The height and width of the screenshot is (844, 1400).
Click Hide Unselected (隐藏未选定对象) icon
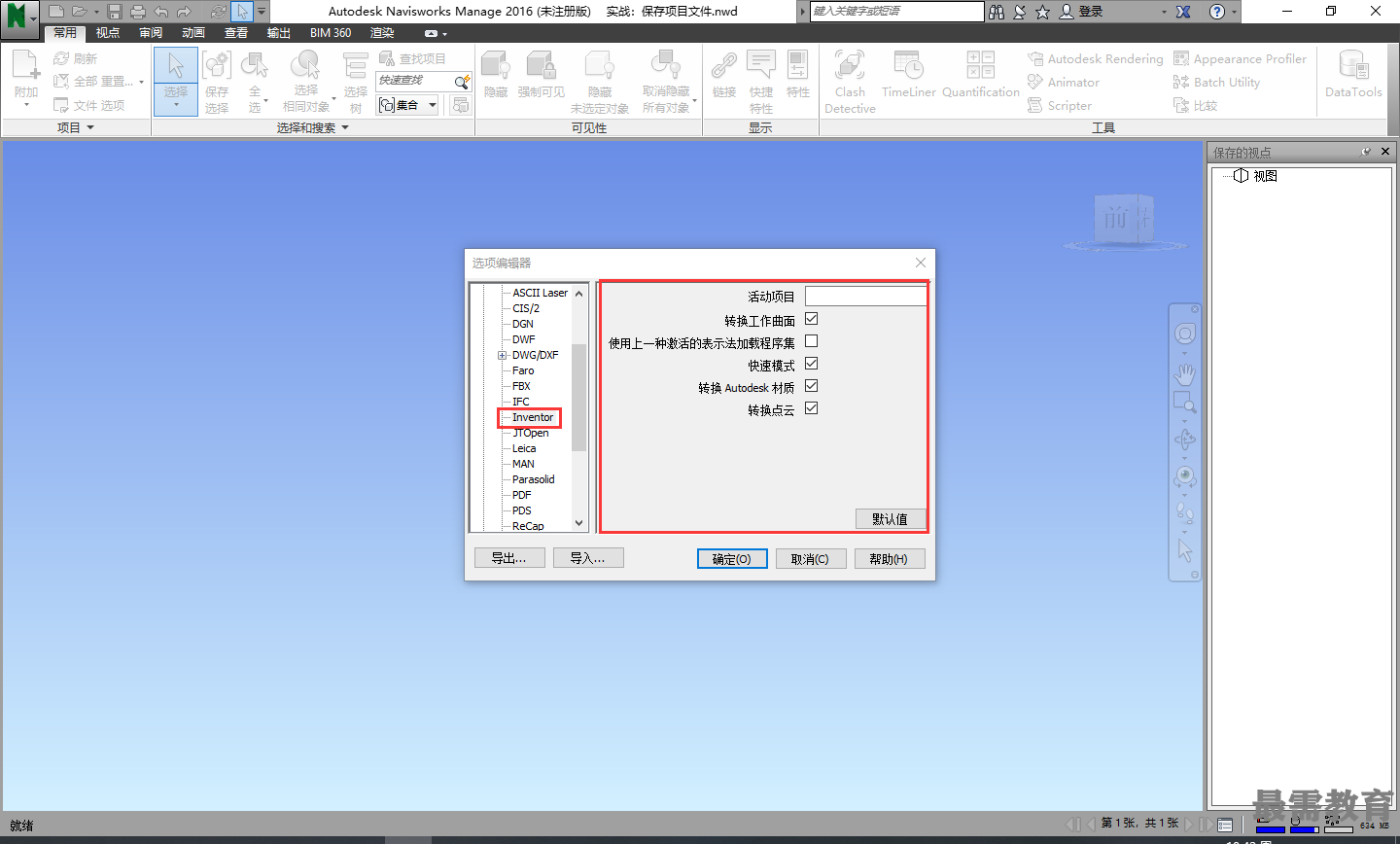click(600, 66)
